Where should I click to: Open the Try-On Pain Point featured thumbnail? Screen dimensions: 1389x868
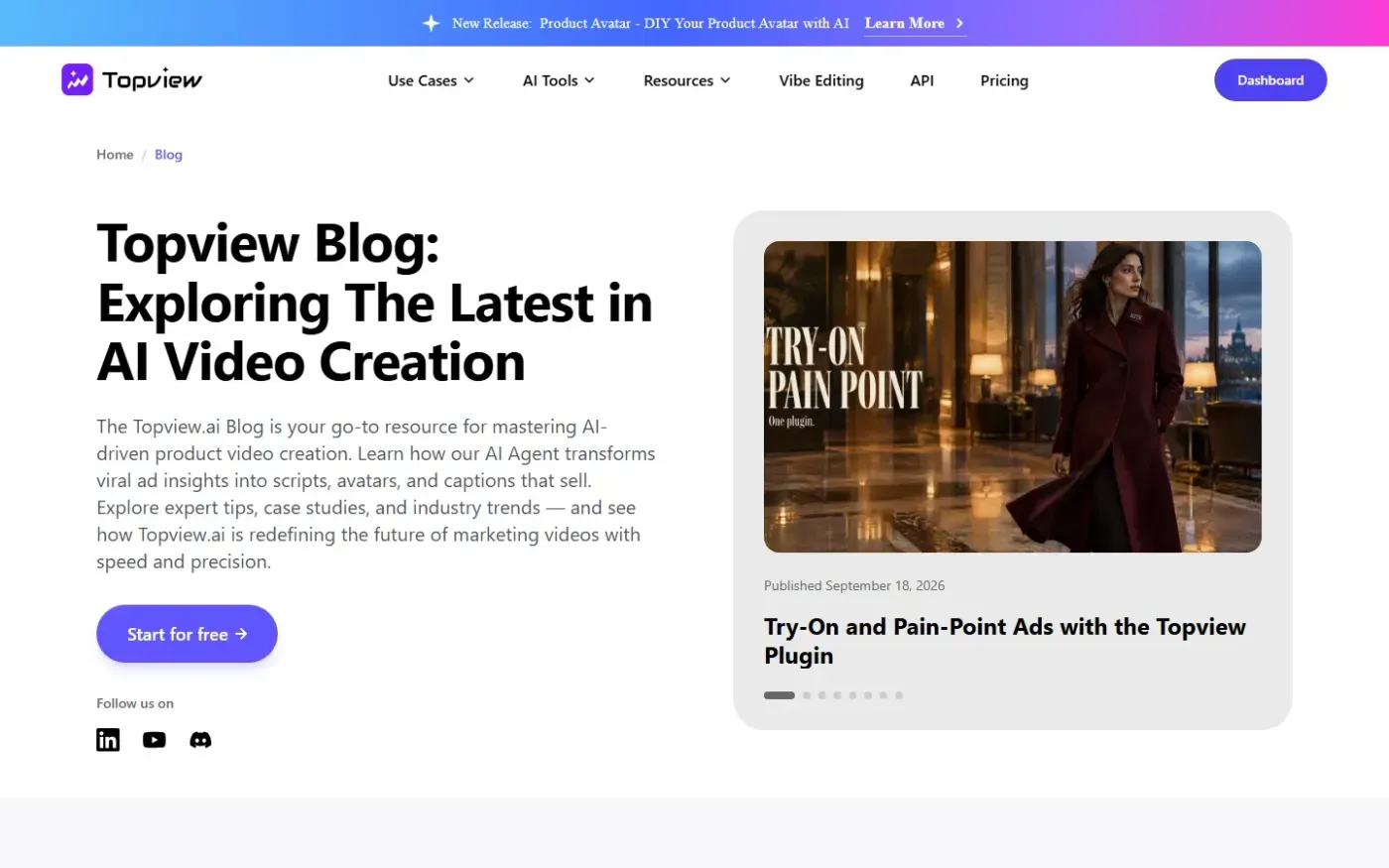(1013, 397)
